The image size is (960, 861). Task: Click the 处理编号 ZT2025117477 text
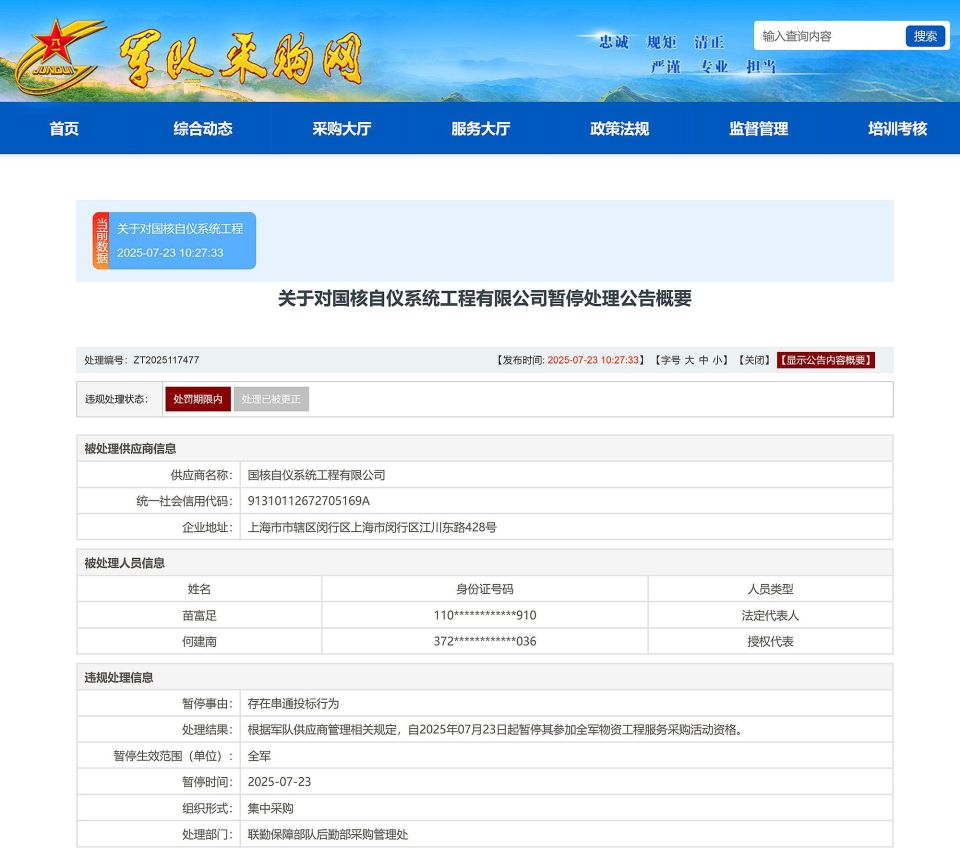(x=142, y=360)
